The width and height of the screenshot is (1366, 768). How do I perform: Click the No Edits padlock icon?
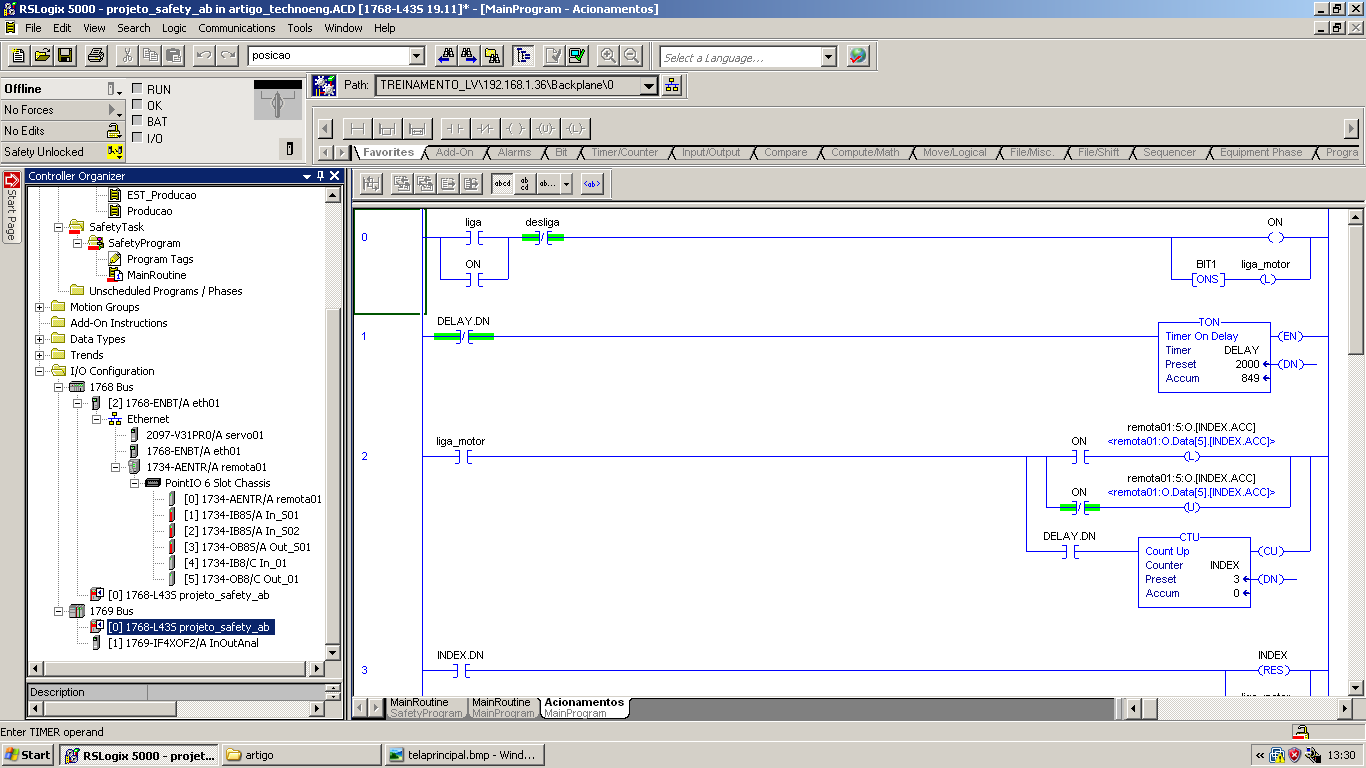click(115, 131)
